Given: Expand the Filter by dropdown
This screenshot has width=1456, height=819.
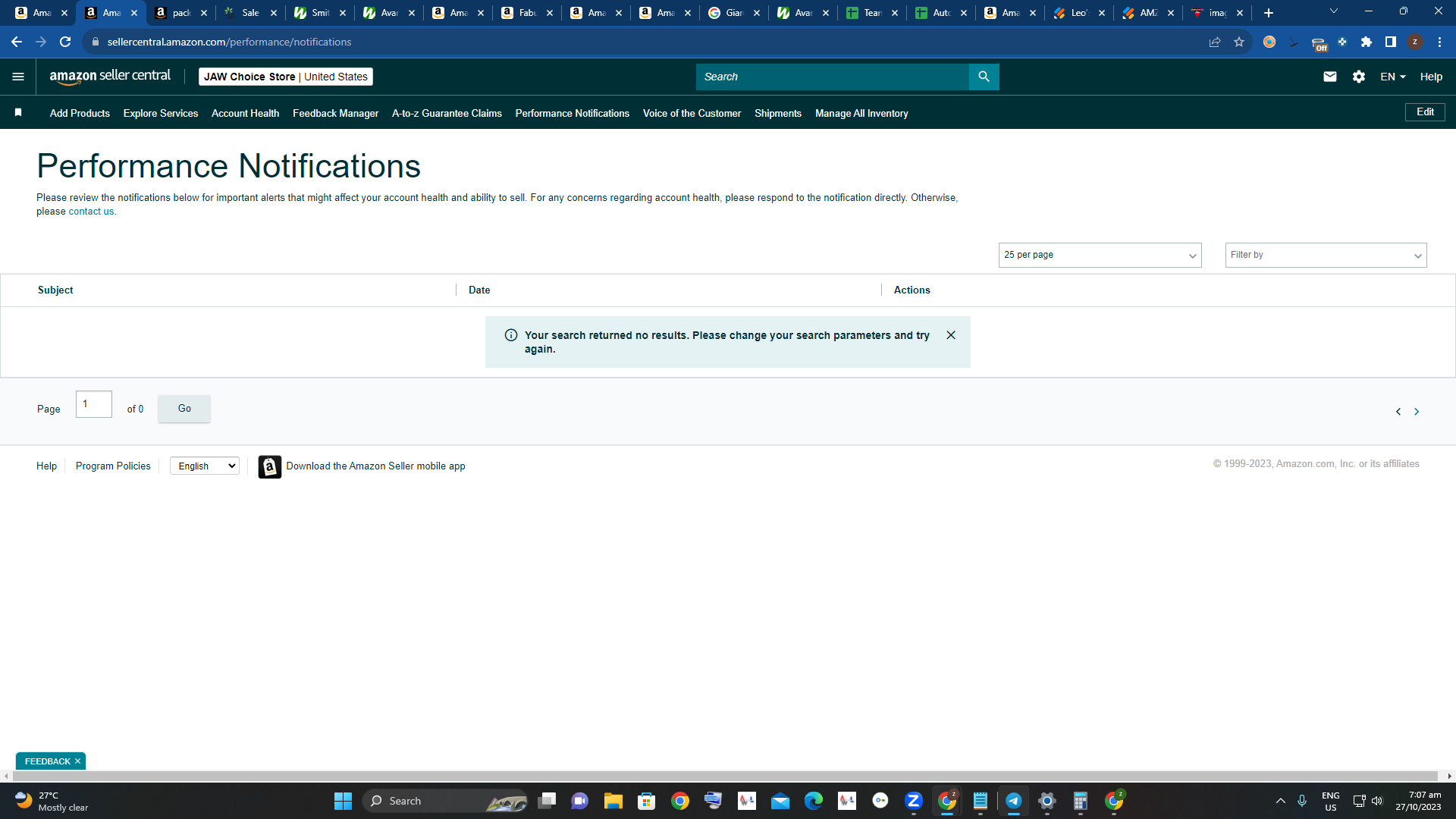Looking at the screenshot, I should point(1326,255).
